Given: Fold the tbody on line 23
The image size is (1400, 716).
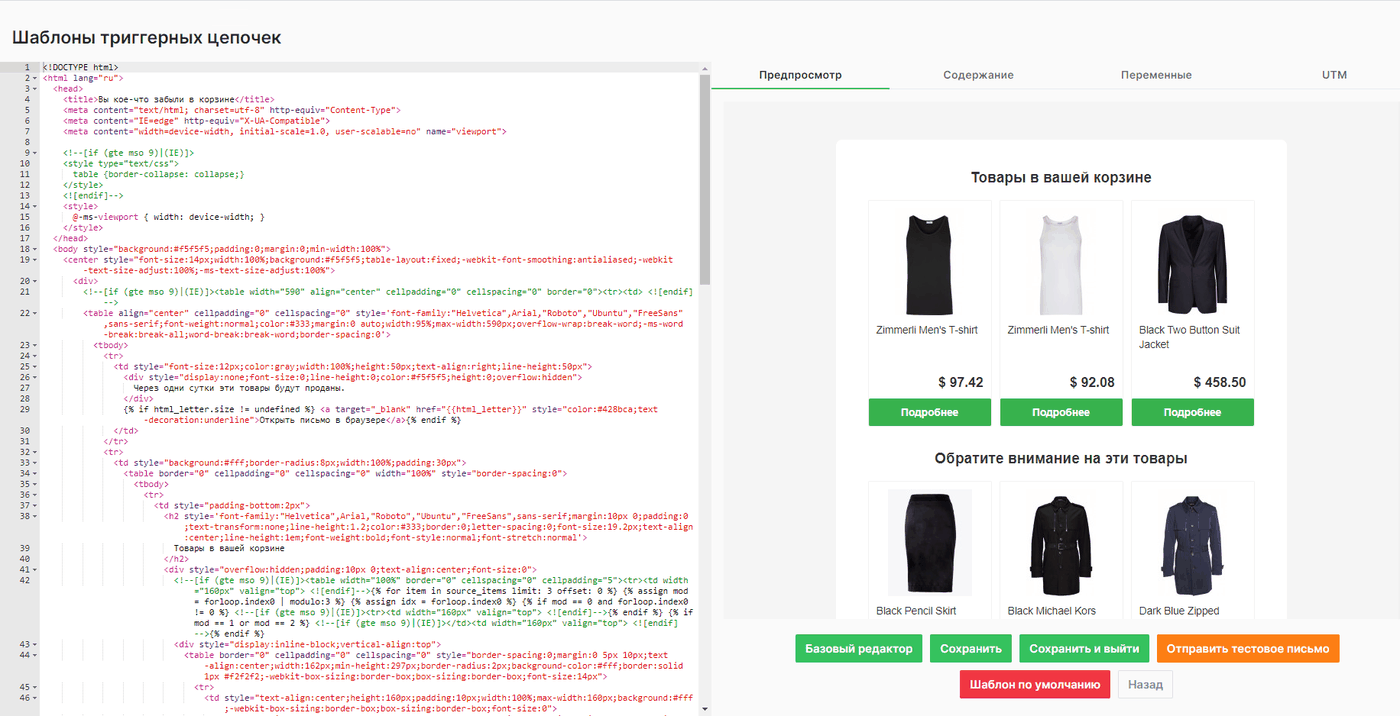Looking at the screenshot, I should 36,345.
